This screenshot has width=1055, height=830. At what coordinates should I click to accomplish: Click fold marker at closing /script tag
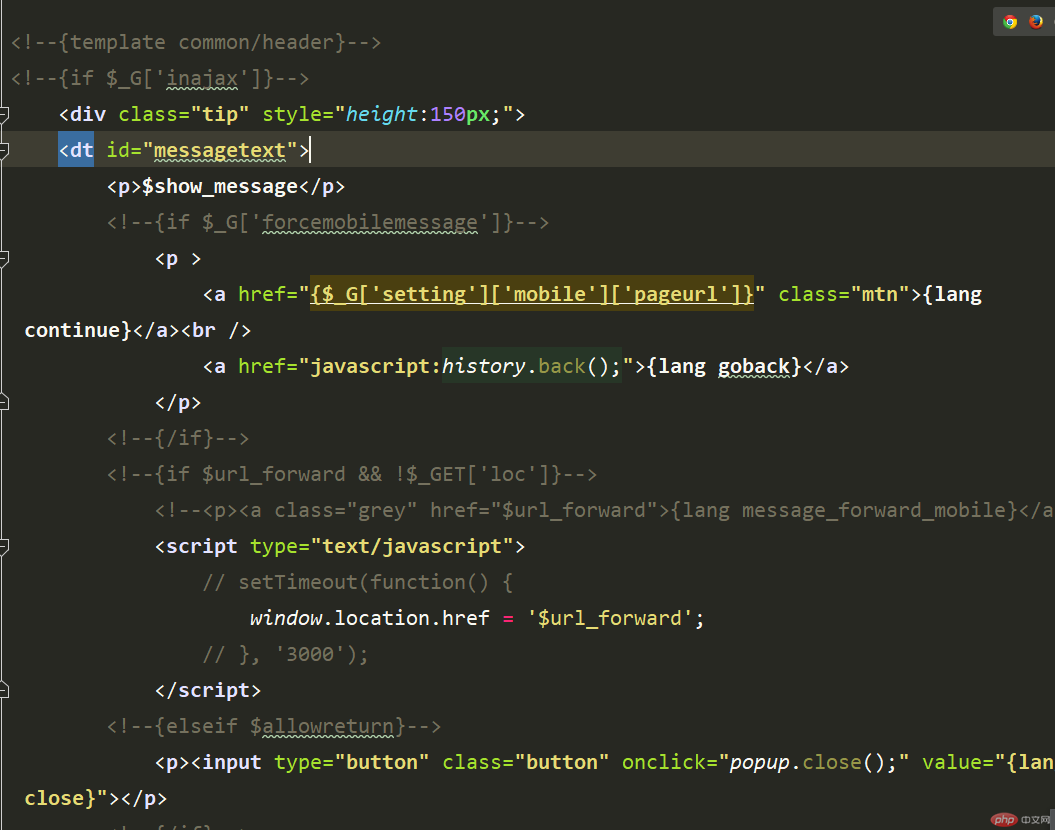click(x=3, y=690)
